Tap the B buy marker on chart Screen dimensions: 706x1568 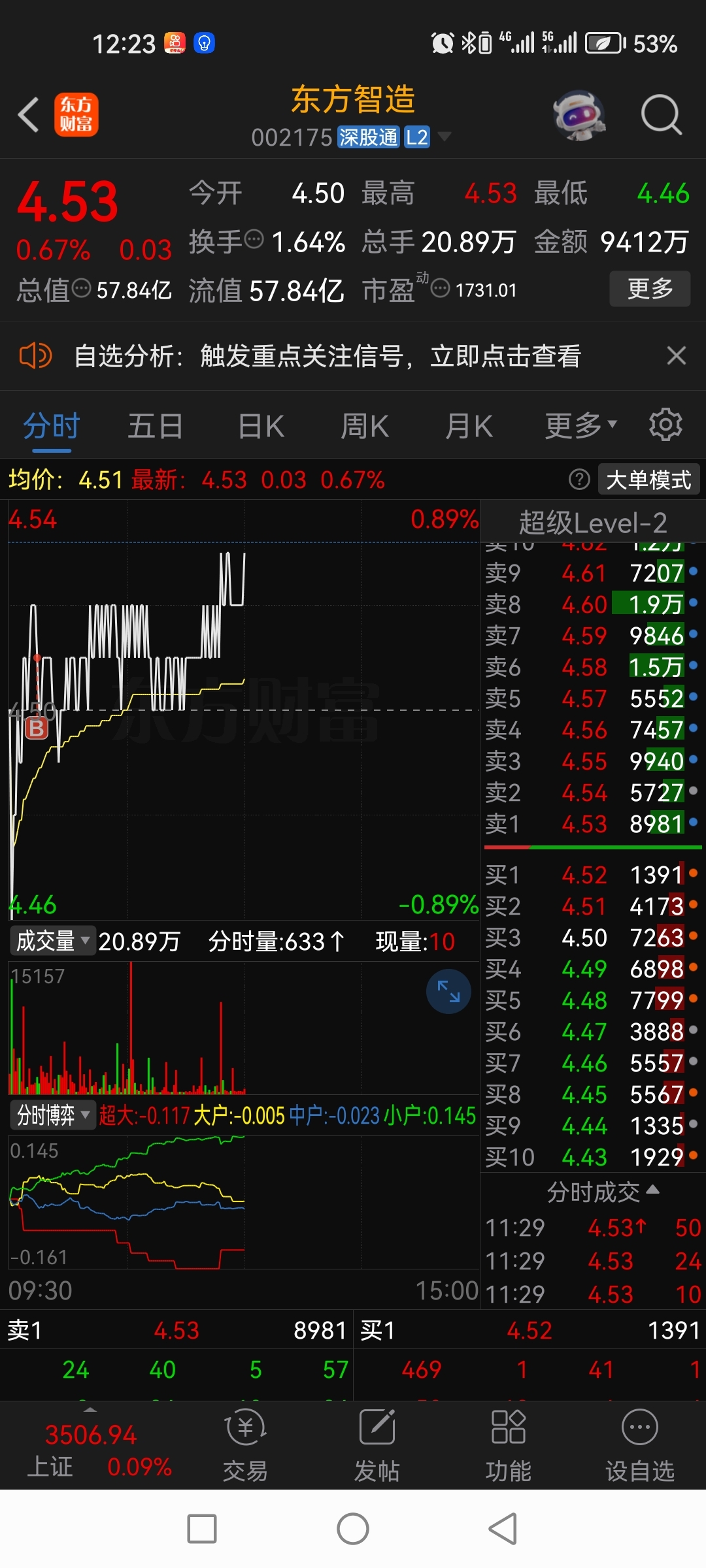(x=37, y=728)
